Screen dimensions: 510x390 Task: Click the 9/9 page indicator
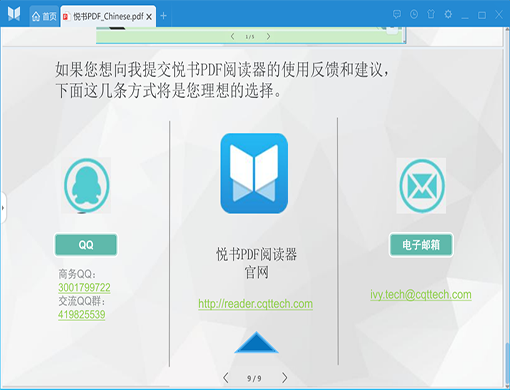click(254, 378)
